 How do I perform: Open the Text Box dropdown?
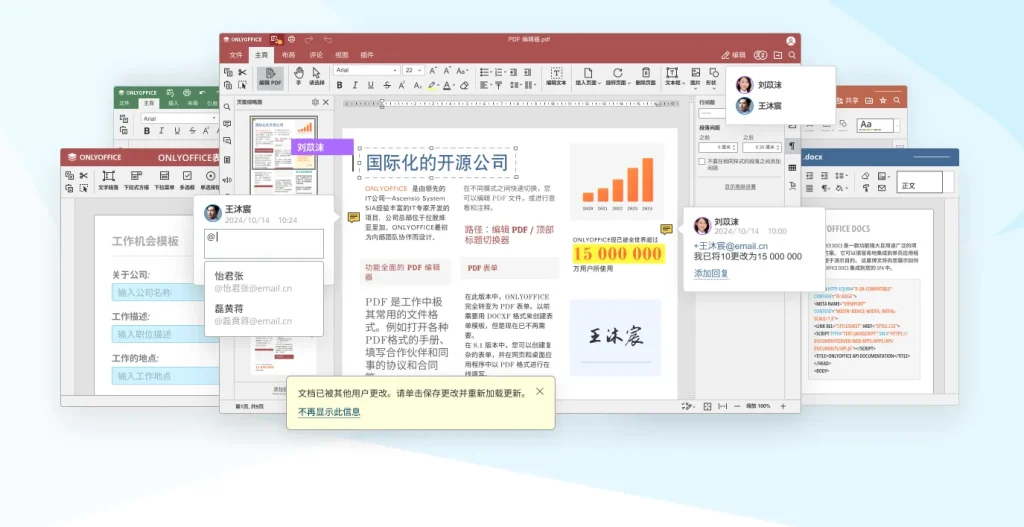(x=673, y=76)
